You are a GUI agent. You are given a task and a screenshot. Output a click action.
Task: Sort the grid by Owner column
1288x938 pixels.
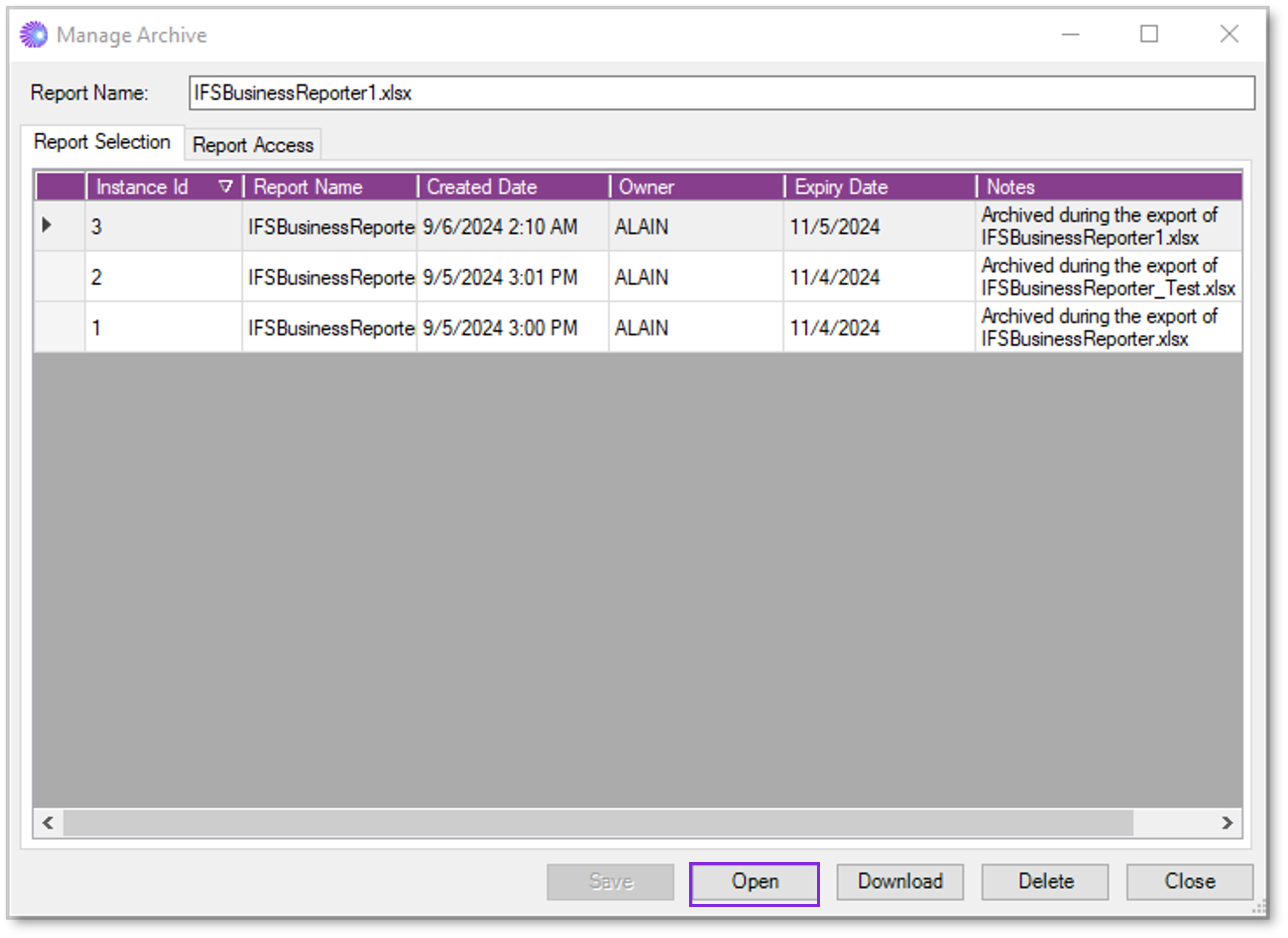(646, 186)
